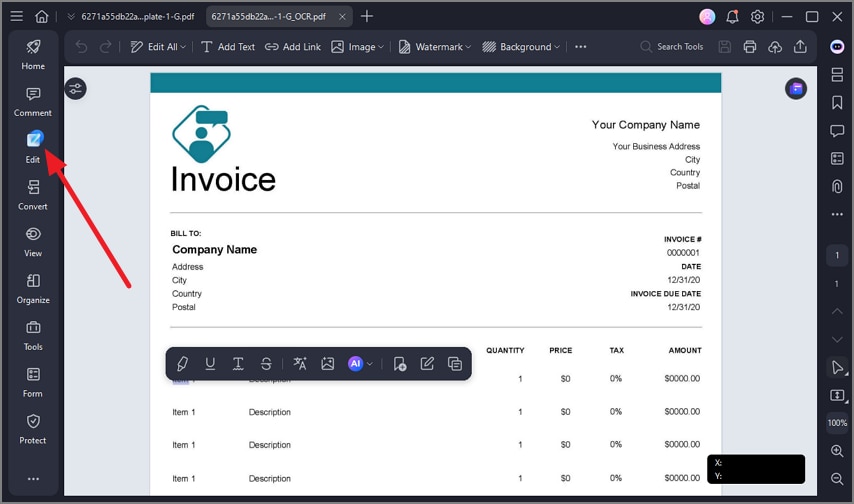Open the Comment tools in sidebar
This screenshot has width=854, height=504.
(x=33, y=101)
